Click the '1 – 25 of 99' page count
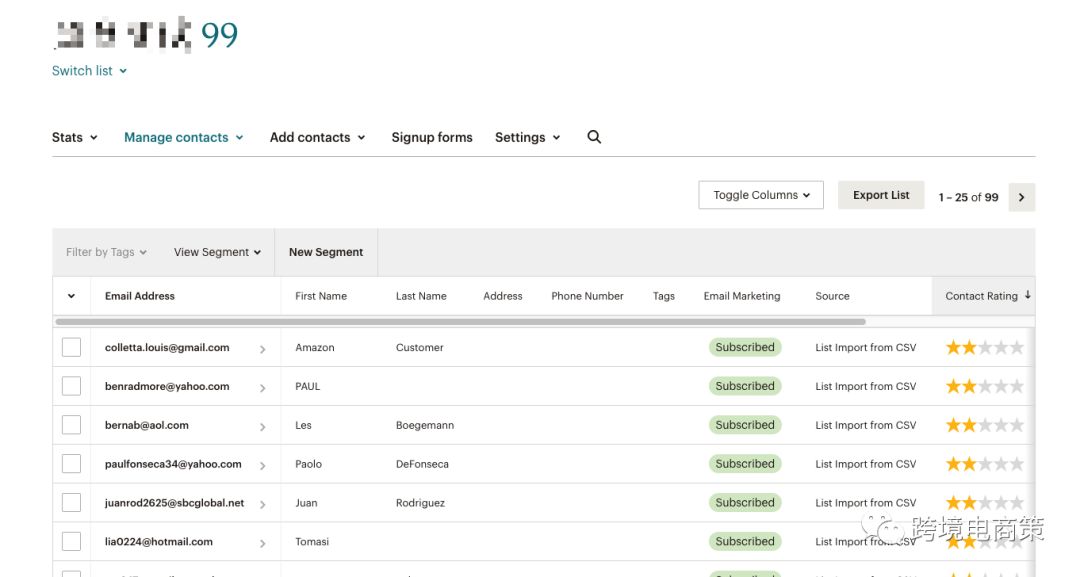1080x577 pixels. coord(968,198)
